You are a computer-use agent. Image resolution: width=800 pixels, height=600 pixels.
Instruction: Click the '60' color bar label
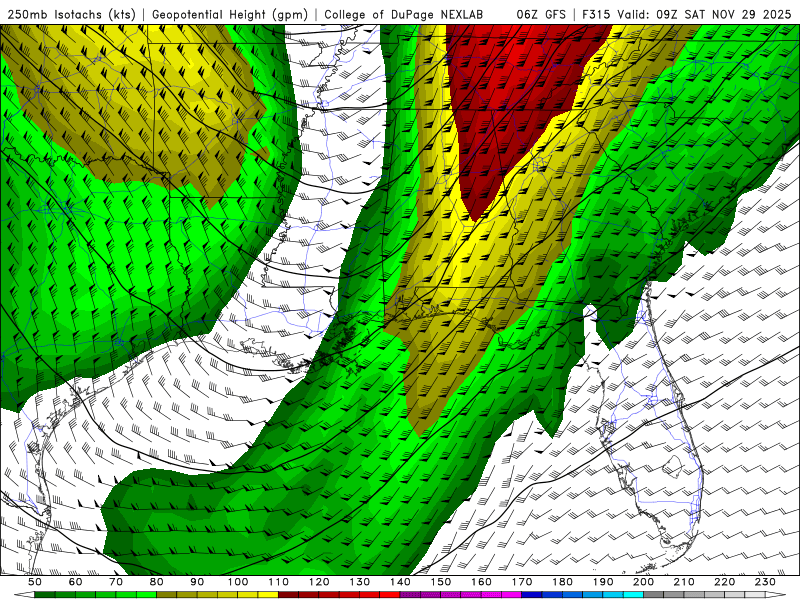(x=75, y=582)
